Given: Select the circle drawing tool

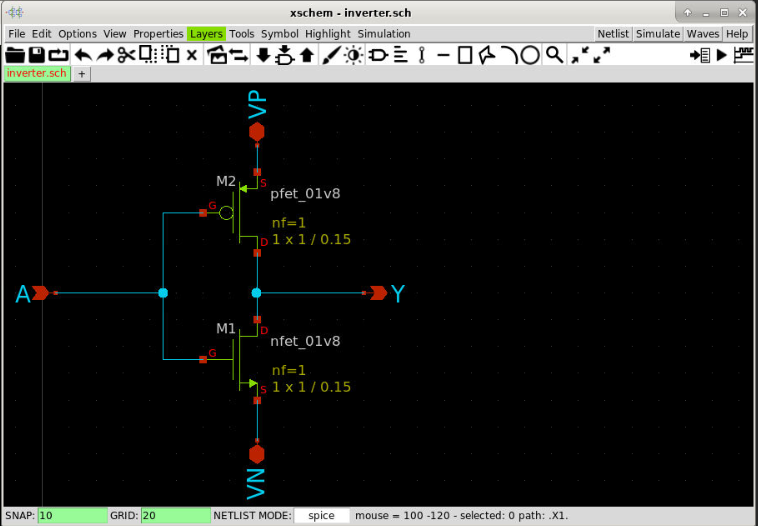Looking at the screenshot, I should point(530,55).
